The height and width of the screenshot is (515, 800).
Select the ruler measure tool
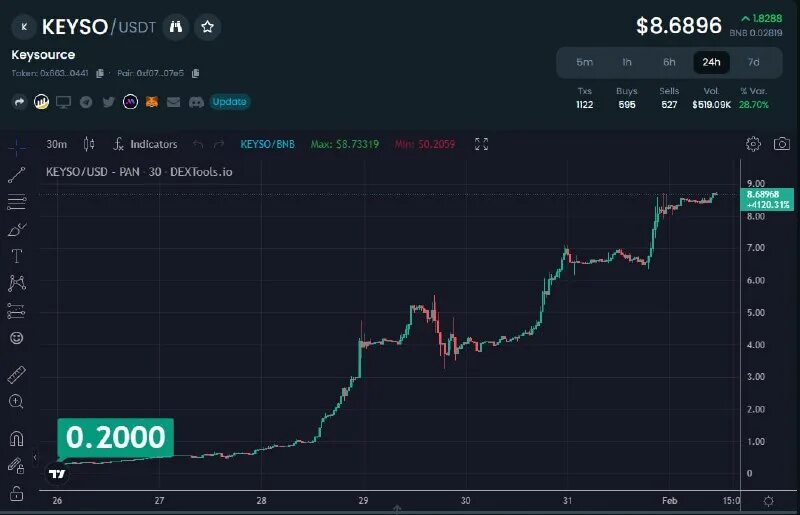coord(16,375)
